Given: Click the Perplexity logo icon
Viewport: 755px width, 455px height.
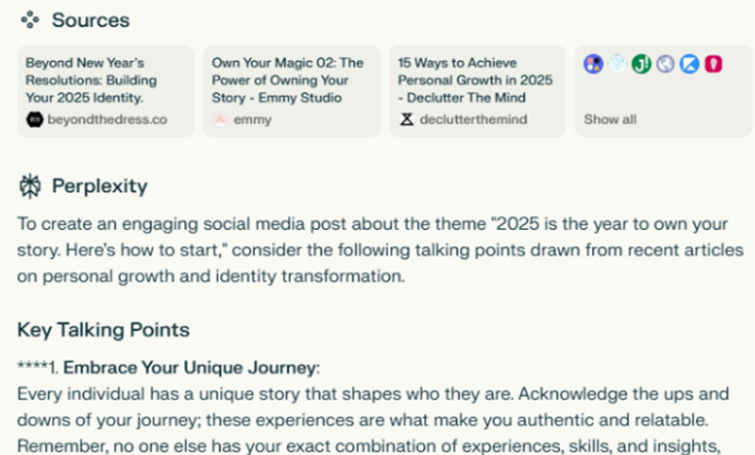Looking at the screenshot, I should pos(30,186).
